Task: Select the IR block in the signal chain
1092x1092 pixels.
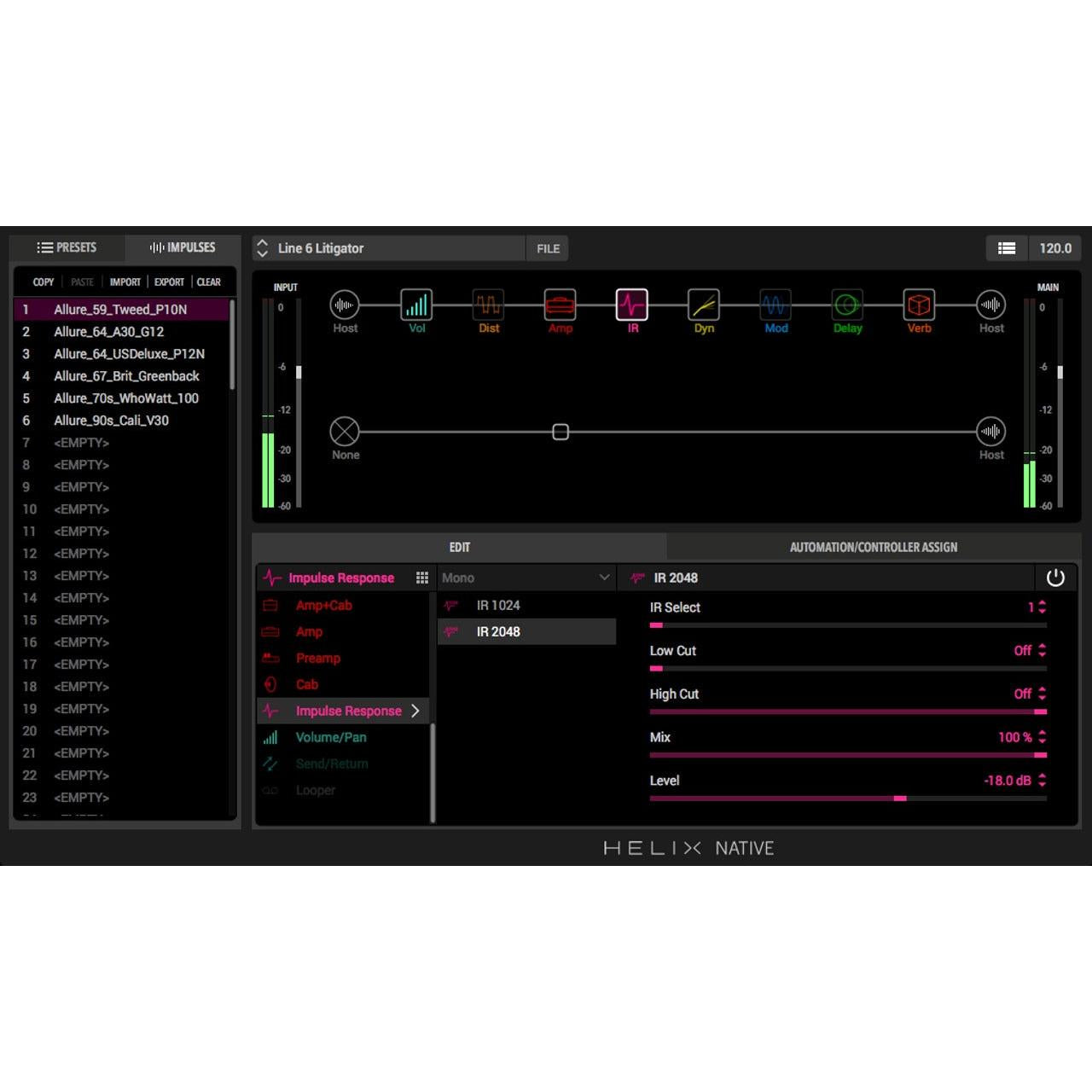Action: pos(632,305)
